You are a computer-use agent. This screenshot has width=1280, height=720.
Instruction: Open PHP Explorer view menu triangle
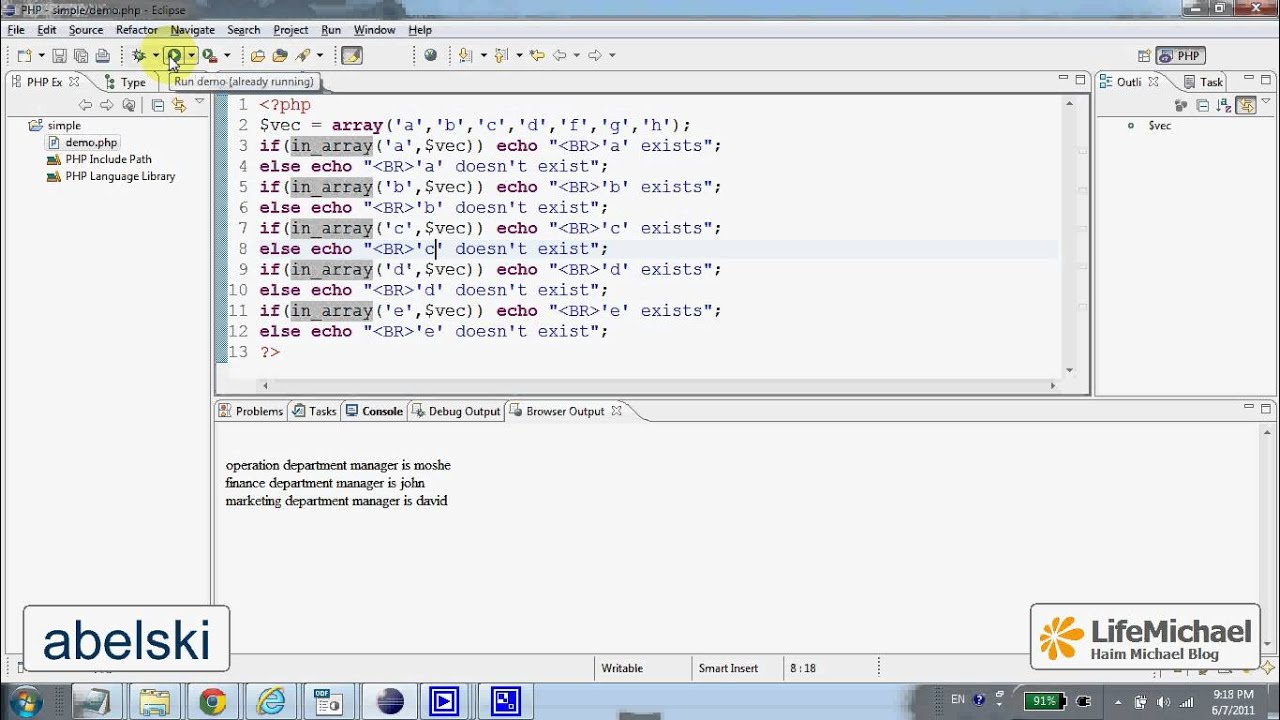200,103
